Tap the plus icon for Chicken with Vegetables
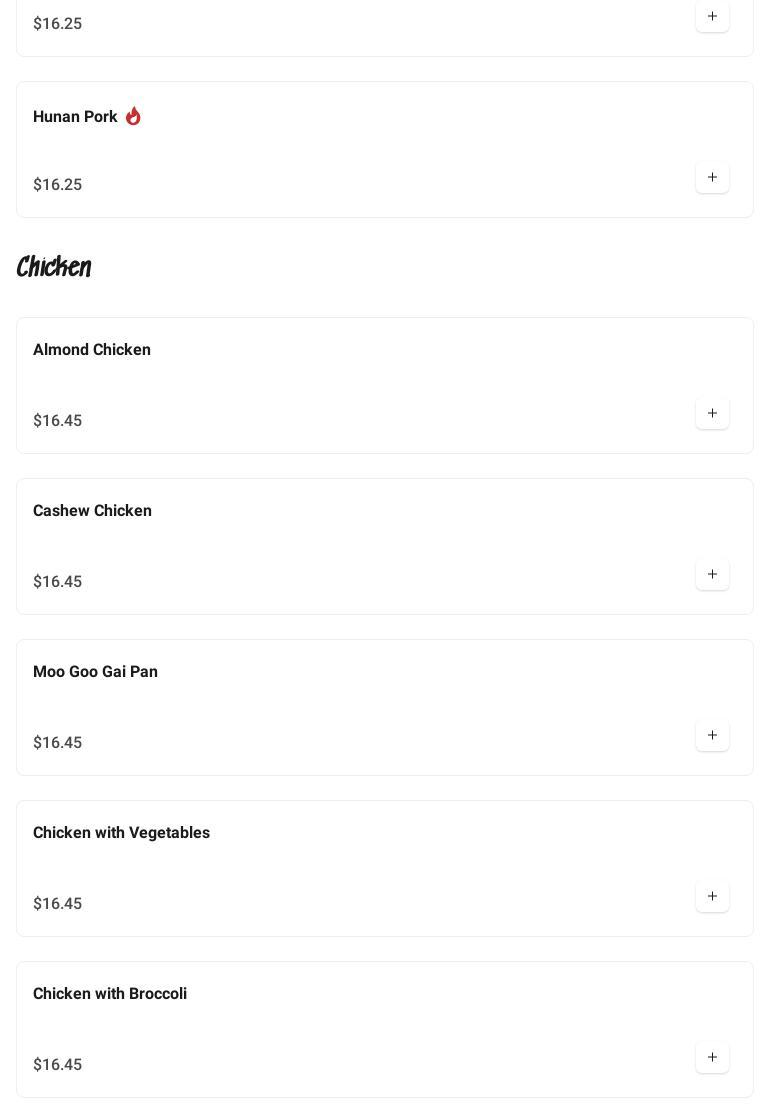 tap(712, 897)
